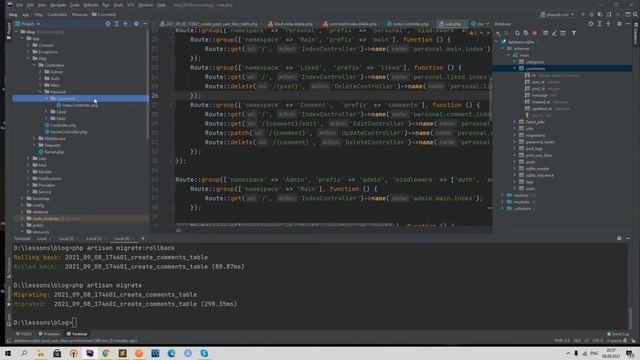Click Collapse All icon in Project panel header
640x360 pixels.
click(x=125, y=24)
